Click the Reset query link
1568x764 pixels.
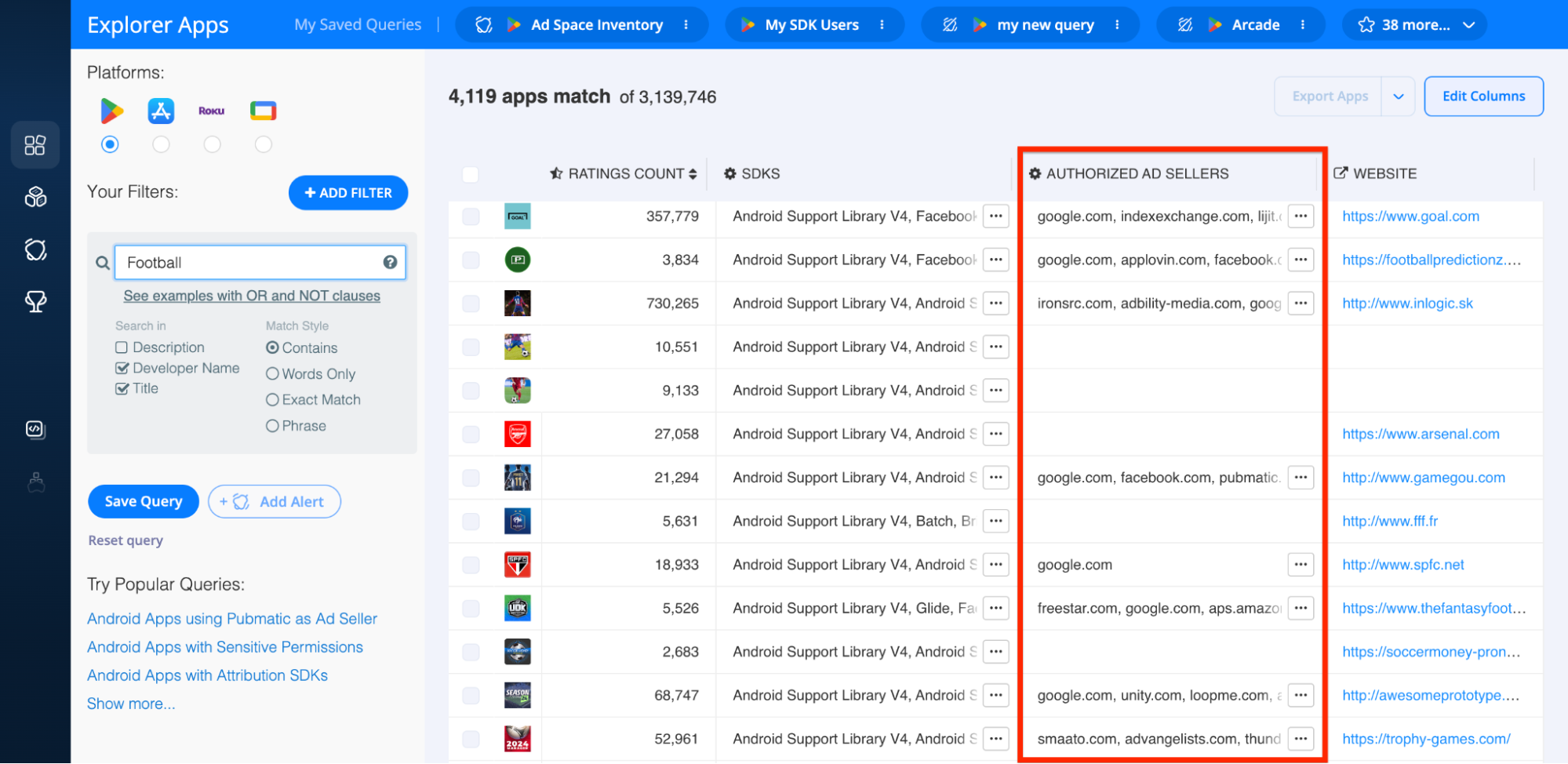(x=126, y=540)
